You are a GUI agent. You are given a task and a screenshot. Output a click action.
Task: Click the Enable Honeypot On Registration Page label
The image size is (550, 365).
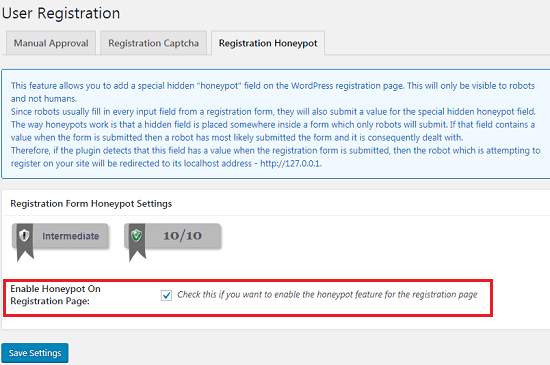tap(55, 295)
